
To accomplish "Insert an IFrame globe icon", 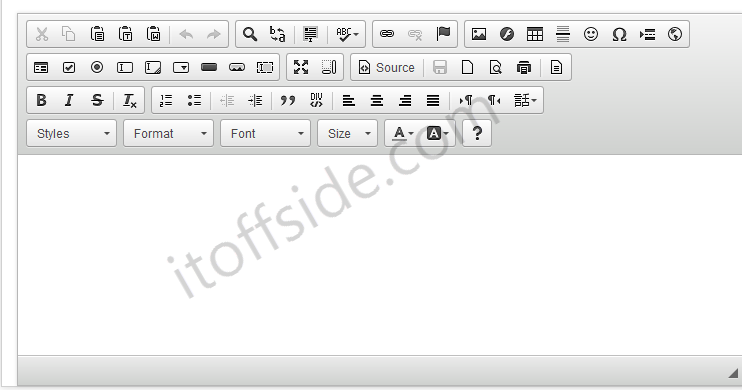I will (x=675, y=34).
